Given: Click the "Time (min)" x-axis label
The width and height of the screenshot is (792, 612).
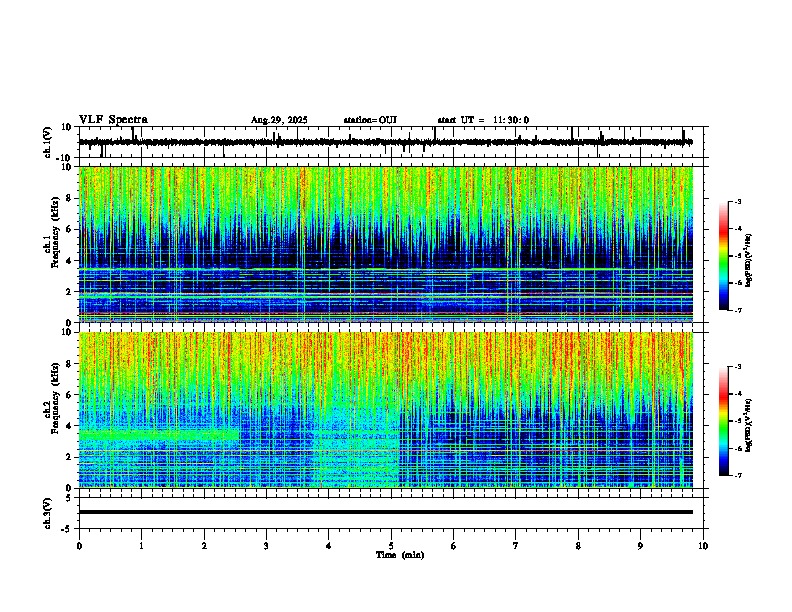Looking at the screenshot, I should pyautogui.click(x=400, y=555).
